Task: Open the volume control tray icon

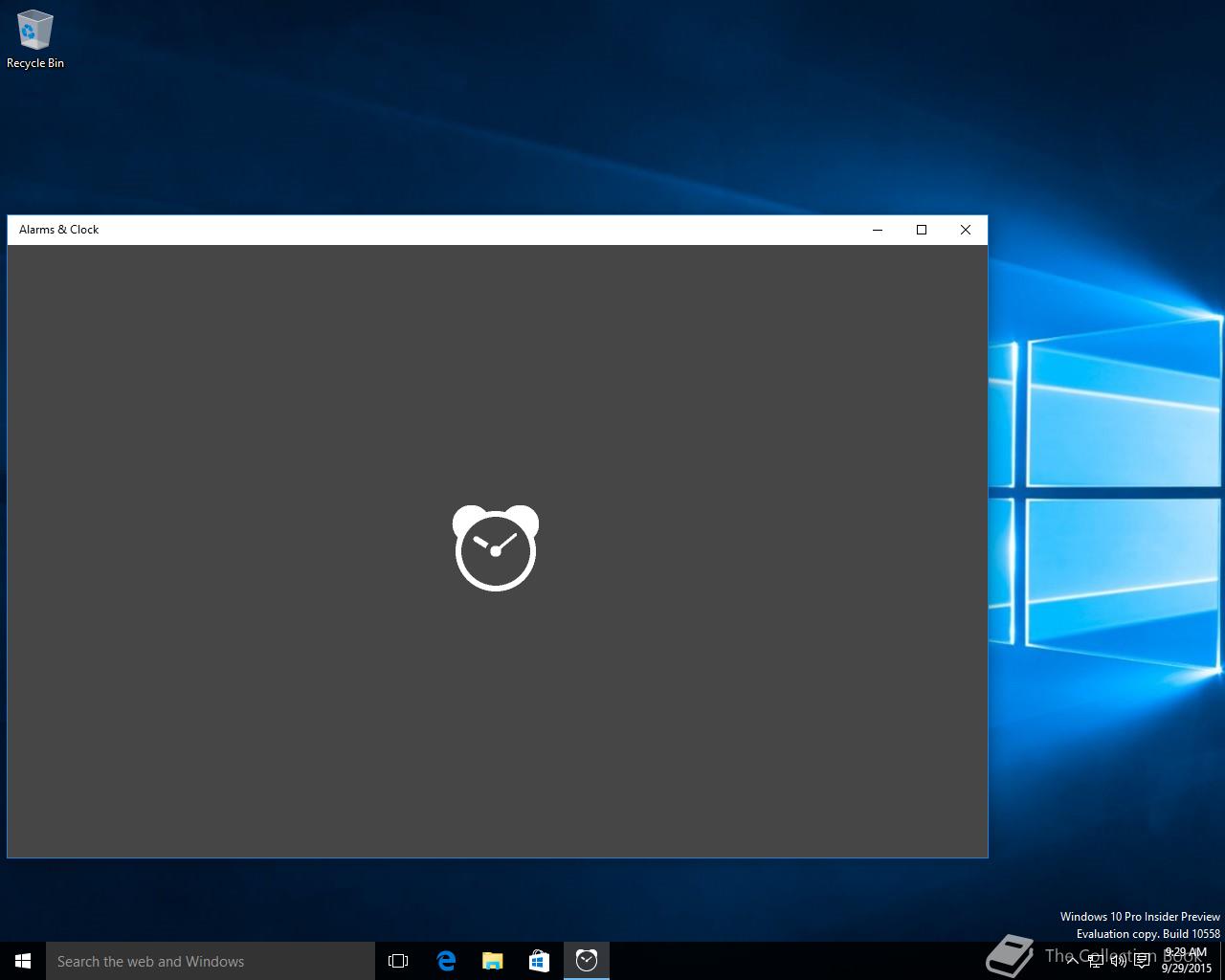Action: (1118, 961)
